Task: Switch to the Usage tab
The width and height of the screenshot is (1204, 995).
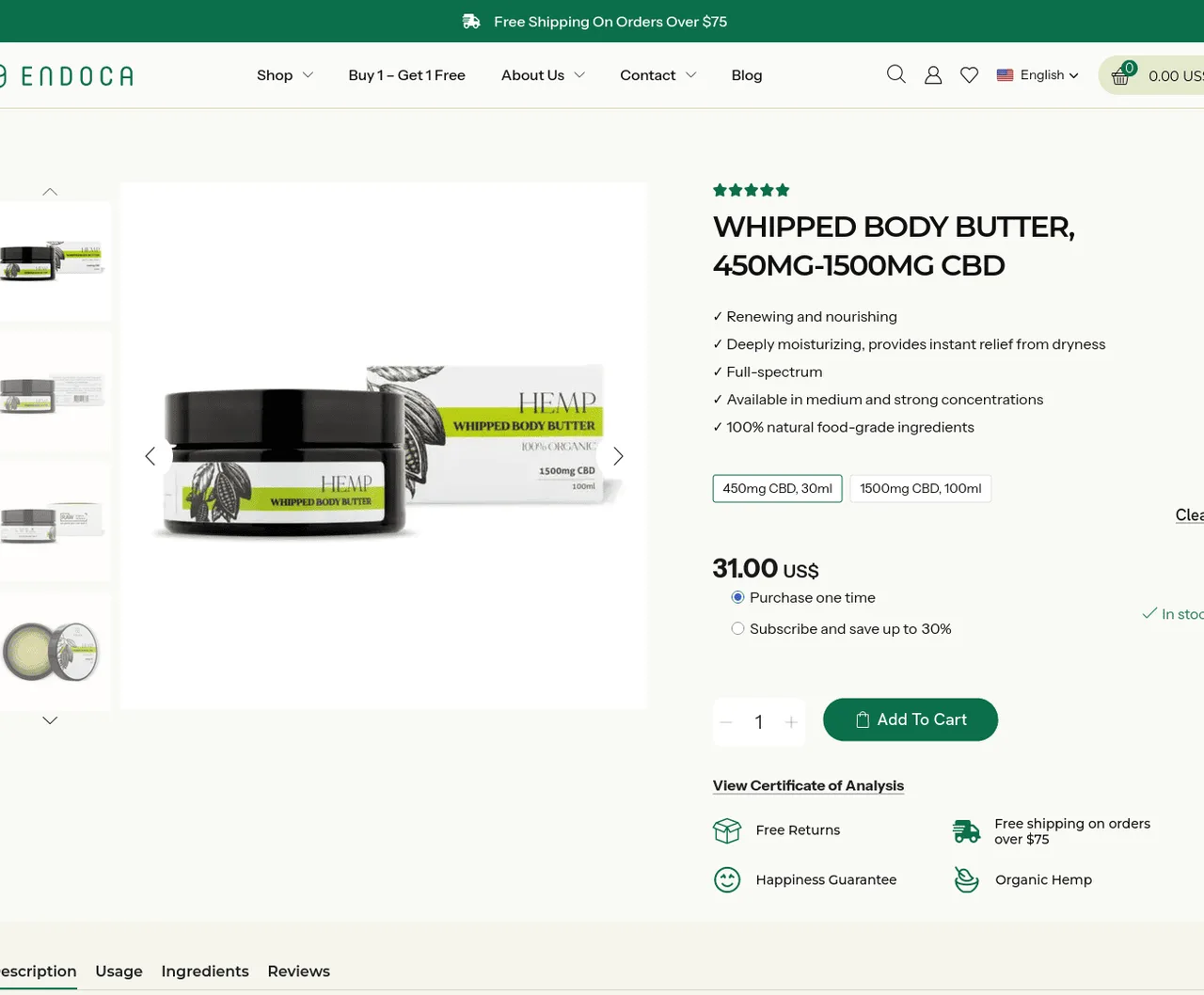Action: pos(119,971)
